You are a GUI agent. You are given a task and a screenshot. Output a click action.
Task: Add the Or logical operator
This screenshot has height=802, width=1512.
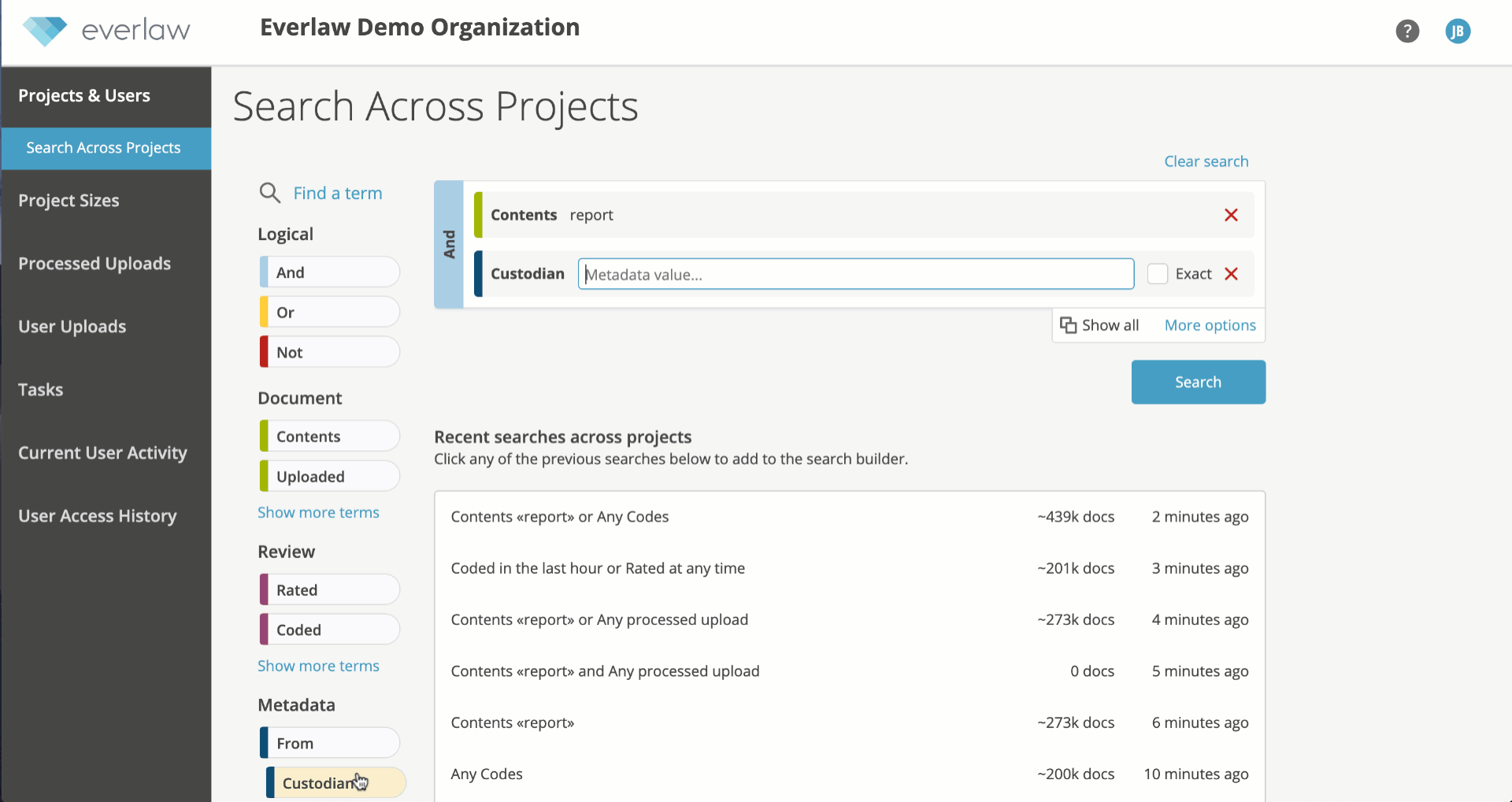[329, 312]
